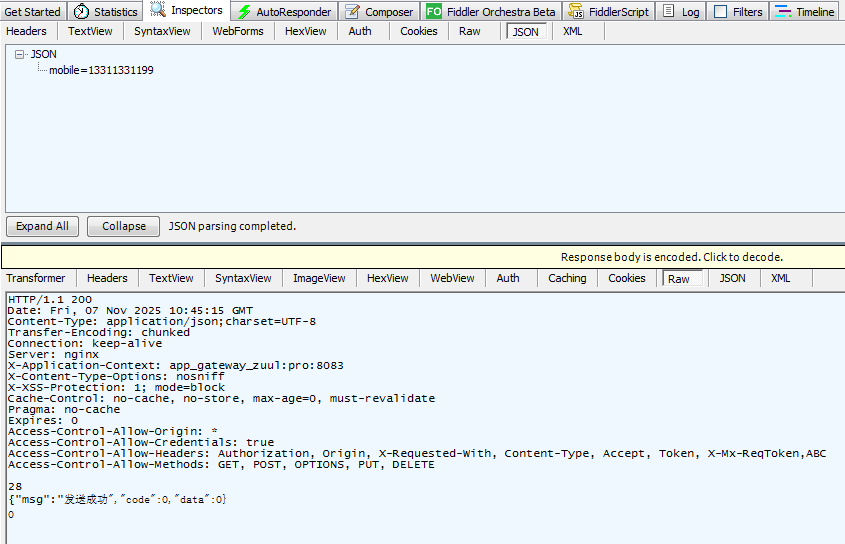
Task: Open the request Raw tab
Action: tap(469, 31)
